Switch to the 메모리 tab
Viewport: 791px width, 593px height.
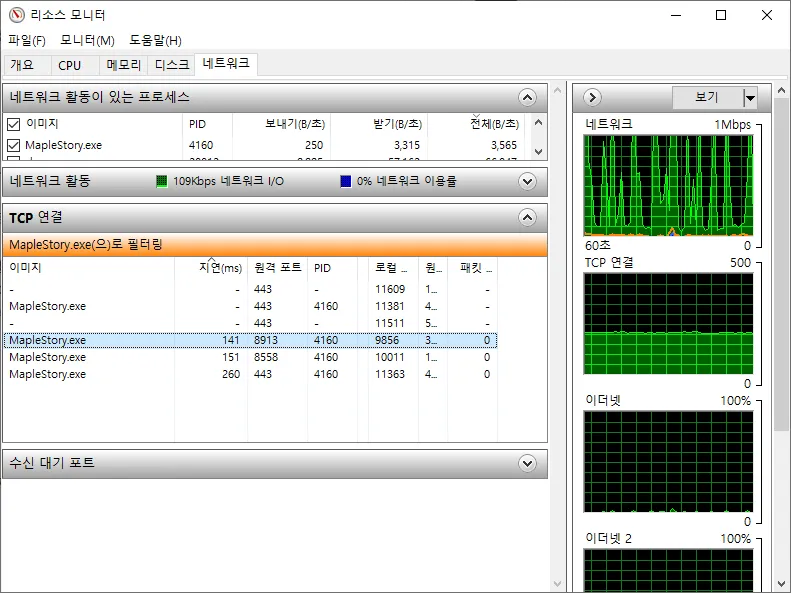click(x=124, y=65)
